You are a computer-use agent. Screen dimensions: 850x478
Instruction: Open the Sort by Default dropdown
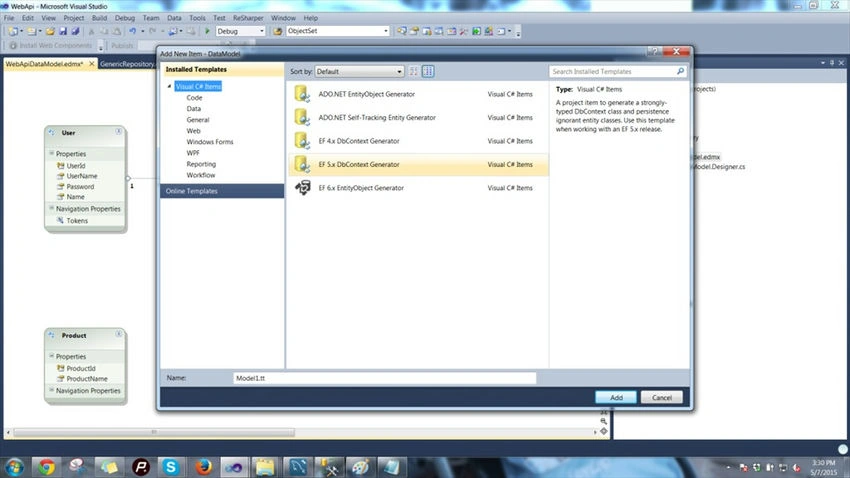click(x=359, y=72)
